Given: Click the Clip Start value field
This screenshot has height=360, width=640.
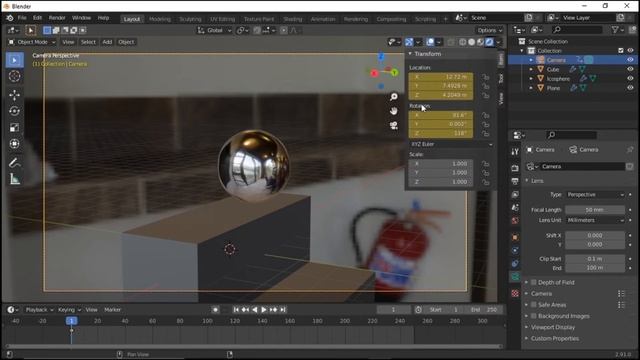Looking at the screenshot, I should [595, 259].
